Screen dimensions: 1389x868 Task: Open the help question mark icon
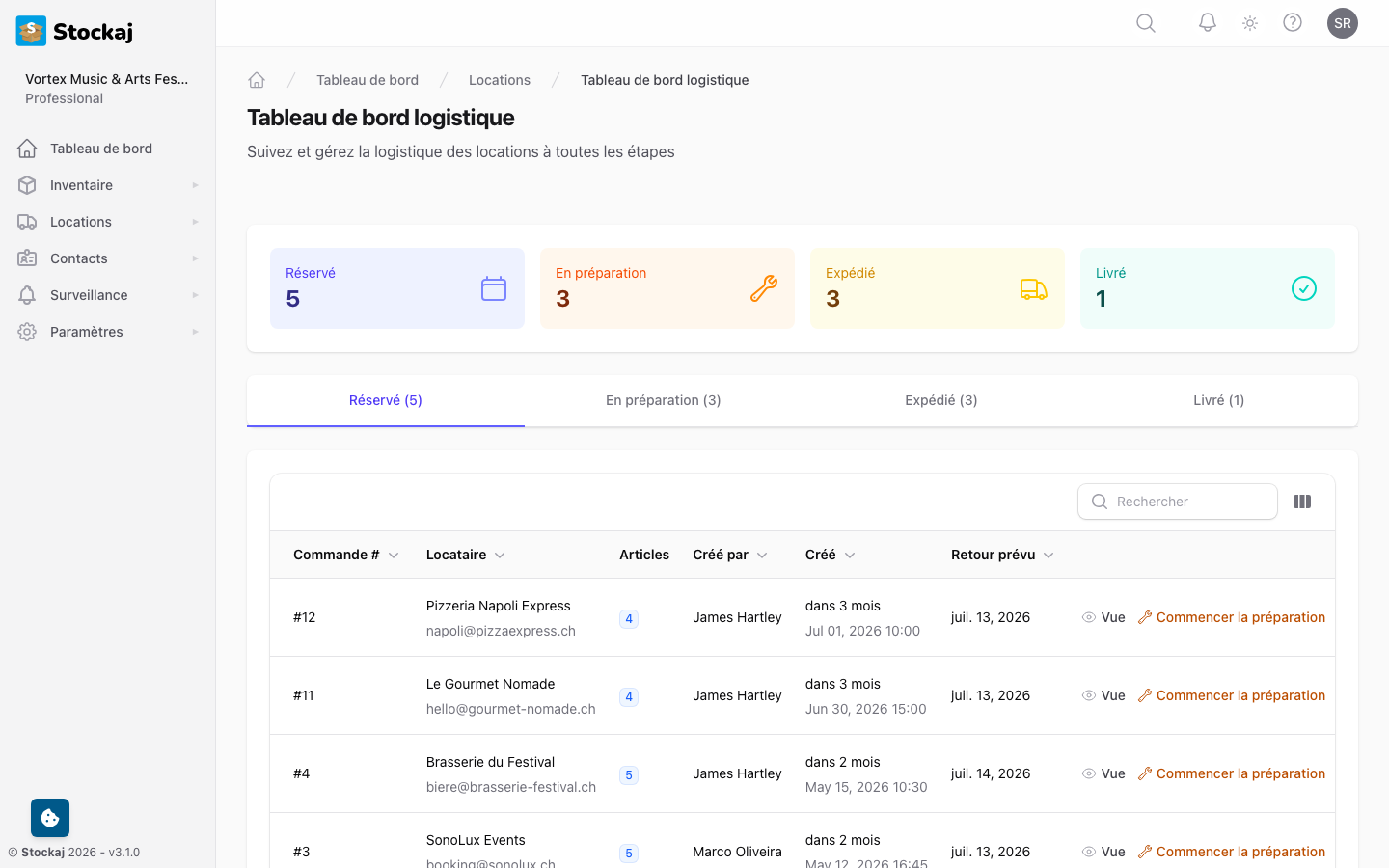(1293, 22)
